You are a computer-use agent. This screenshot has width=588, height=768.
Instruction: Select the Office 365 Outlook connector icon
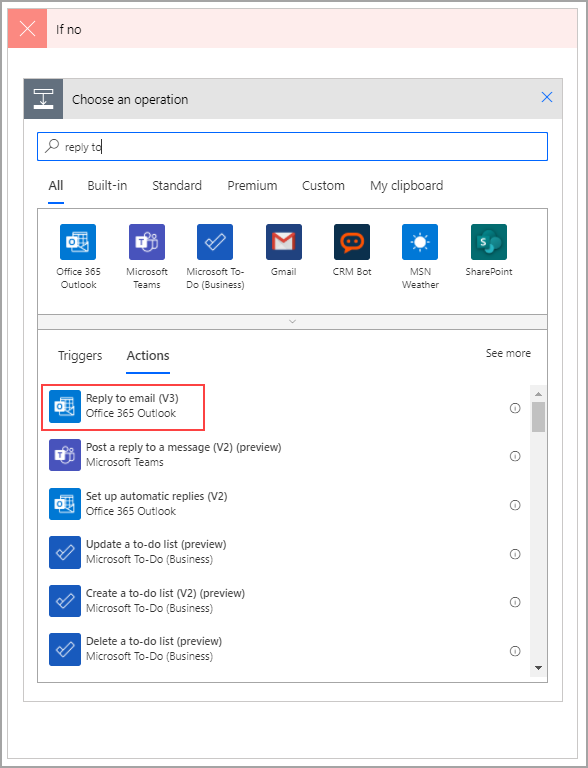(78, 242)
